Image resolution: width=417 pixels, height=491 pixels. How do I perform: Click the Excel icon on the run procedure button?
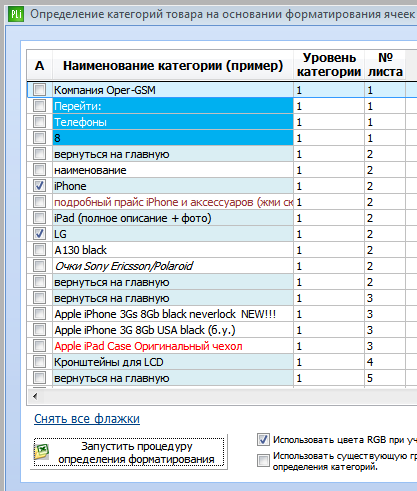tap(42, 452)
